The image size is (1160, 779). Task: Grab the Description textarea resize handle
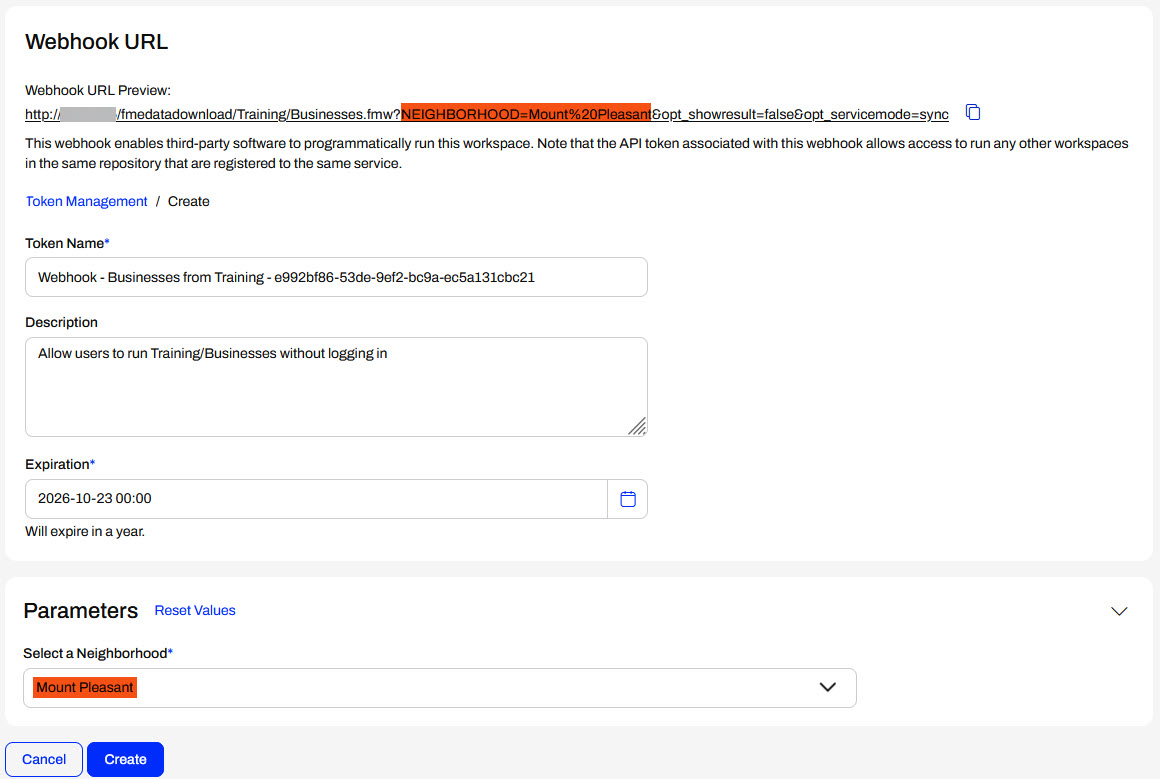click(637, 427)
